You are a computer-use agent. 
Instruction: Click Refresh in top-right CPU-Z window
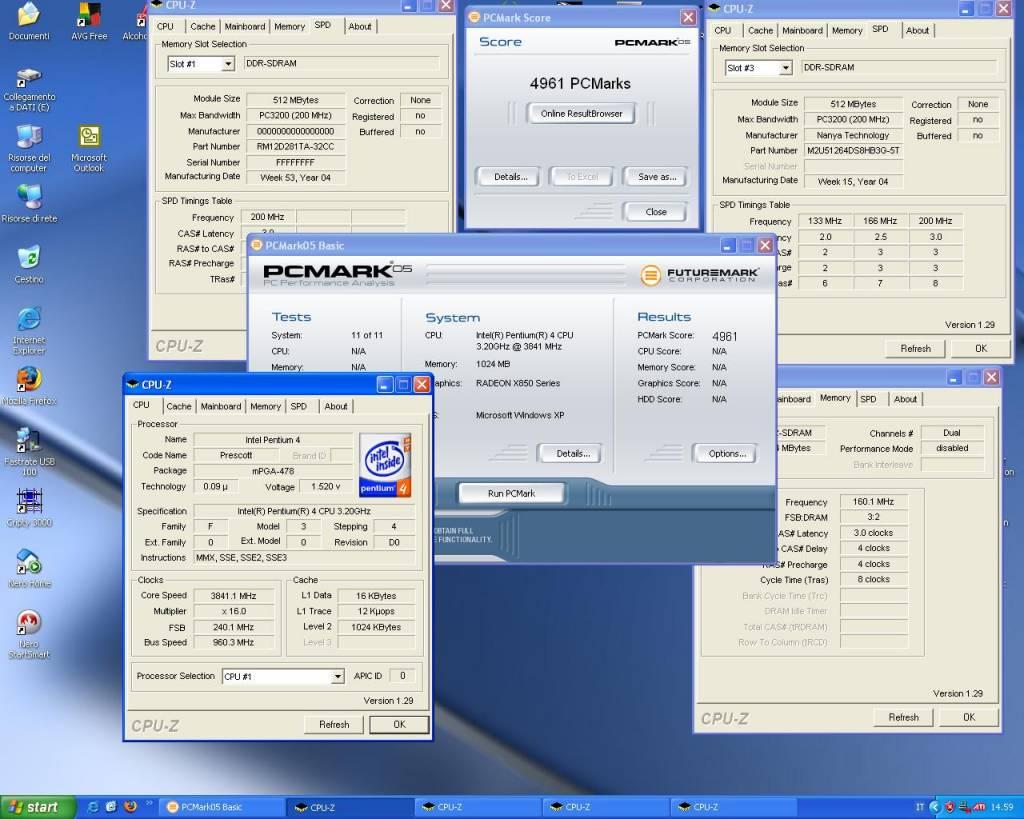[916, 349]
